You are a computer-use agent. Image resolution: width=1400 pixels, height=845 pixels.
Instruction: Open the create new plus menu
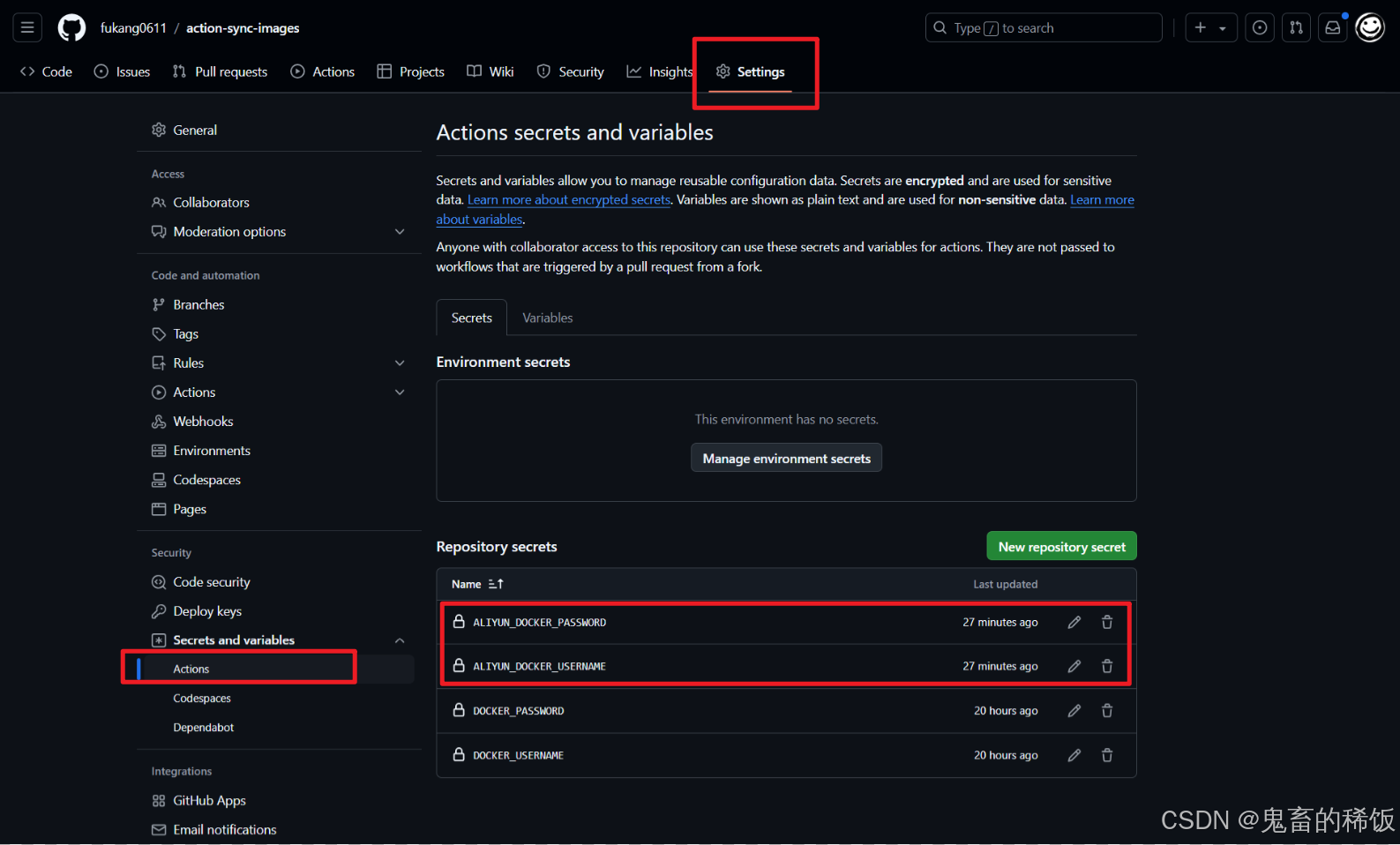1210,27
